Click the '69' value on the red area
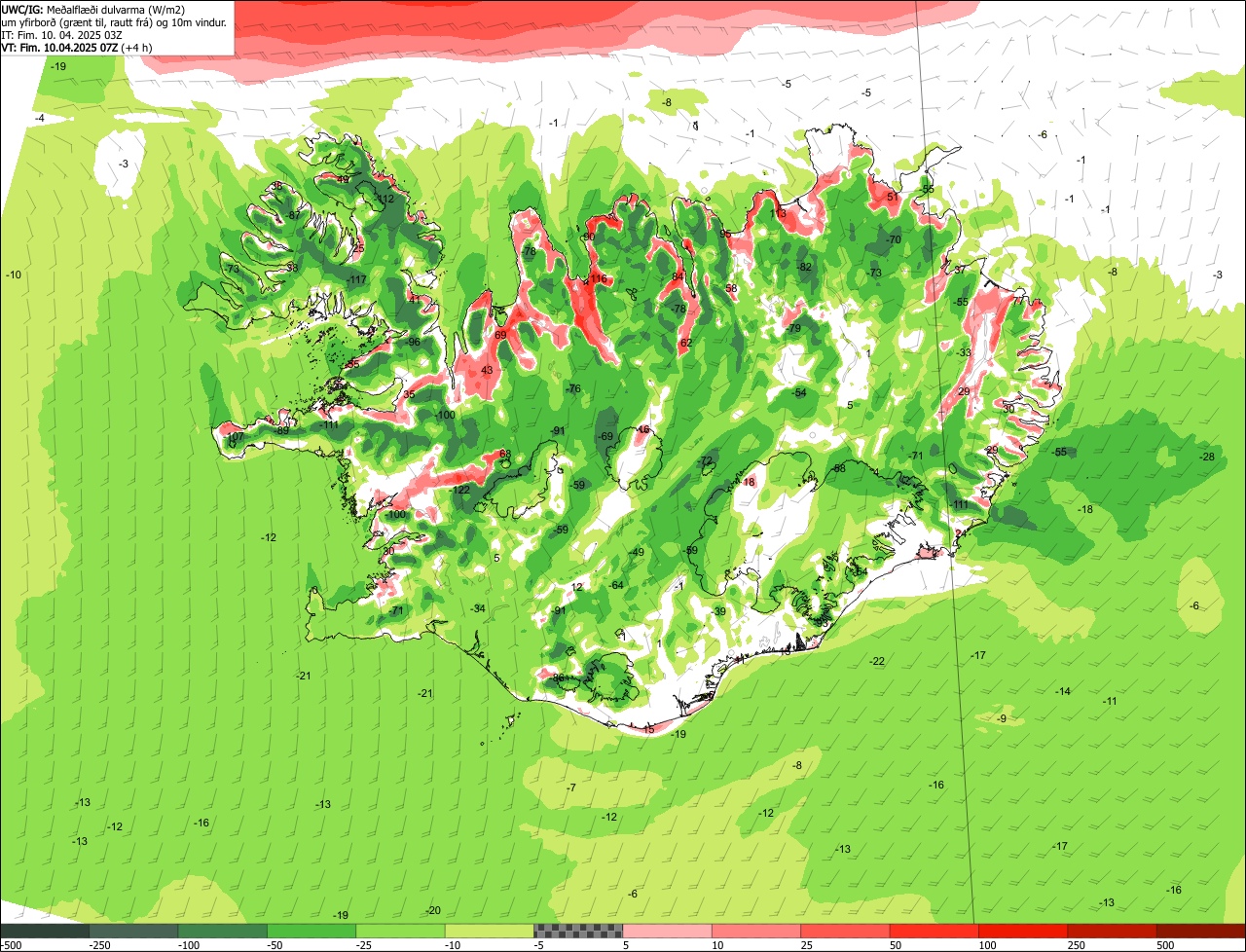The image size is (1246, 952). pyautogui.click(x=500, y=335)
